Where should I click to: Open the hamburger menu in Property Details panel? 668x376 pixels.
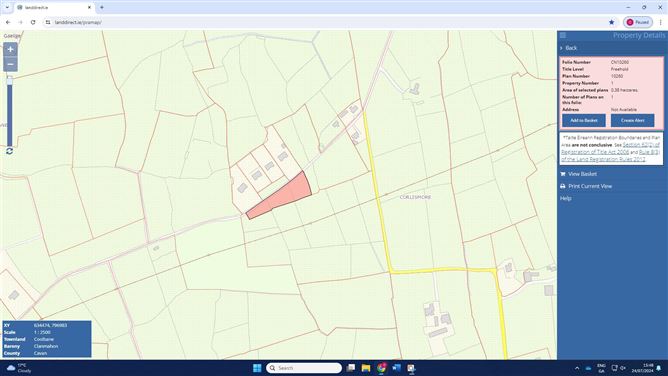click(563, 35)
